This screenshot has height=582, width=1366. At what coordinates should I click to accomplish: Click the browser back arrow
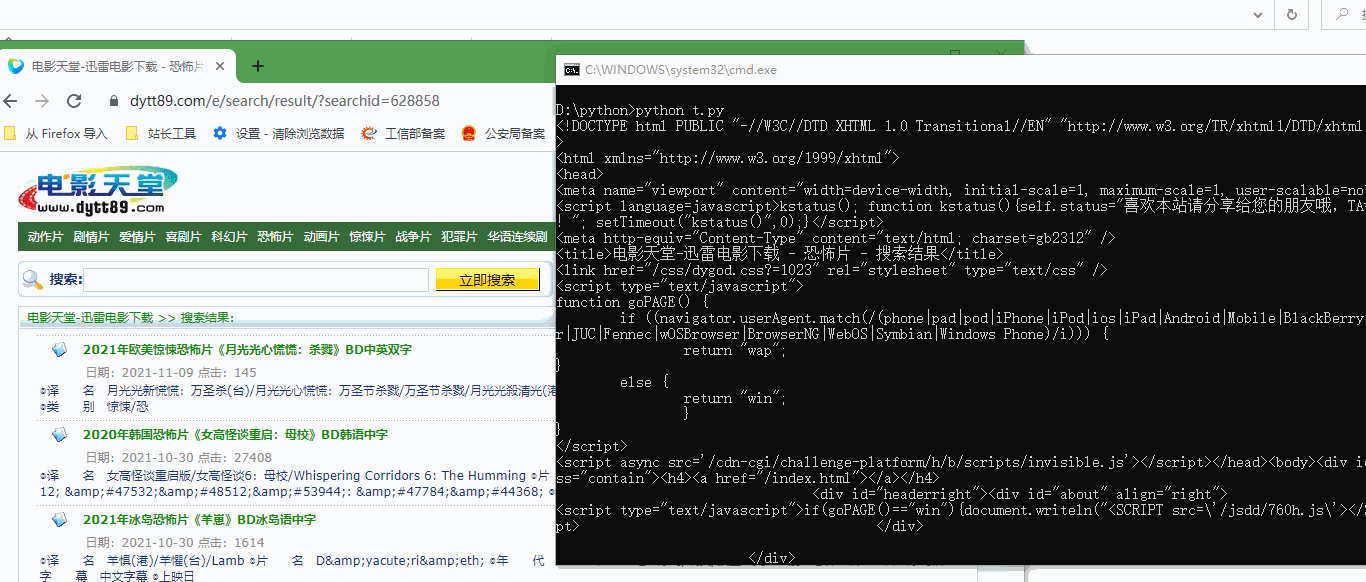pyautogui.click(x=11, y=101)
